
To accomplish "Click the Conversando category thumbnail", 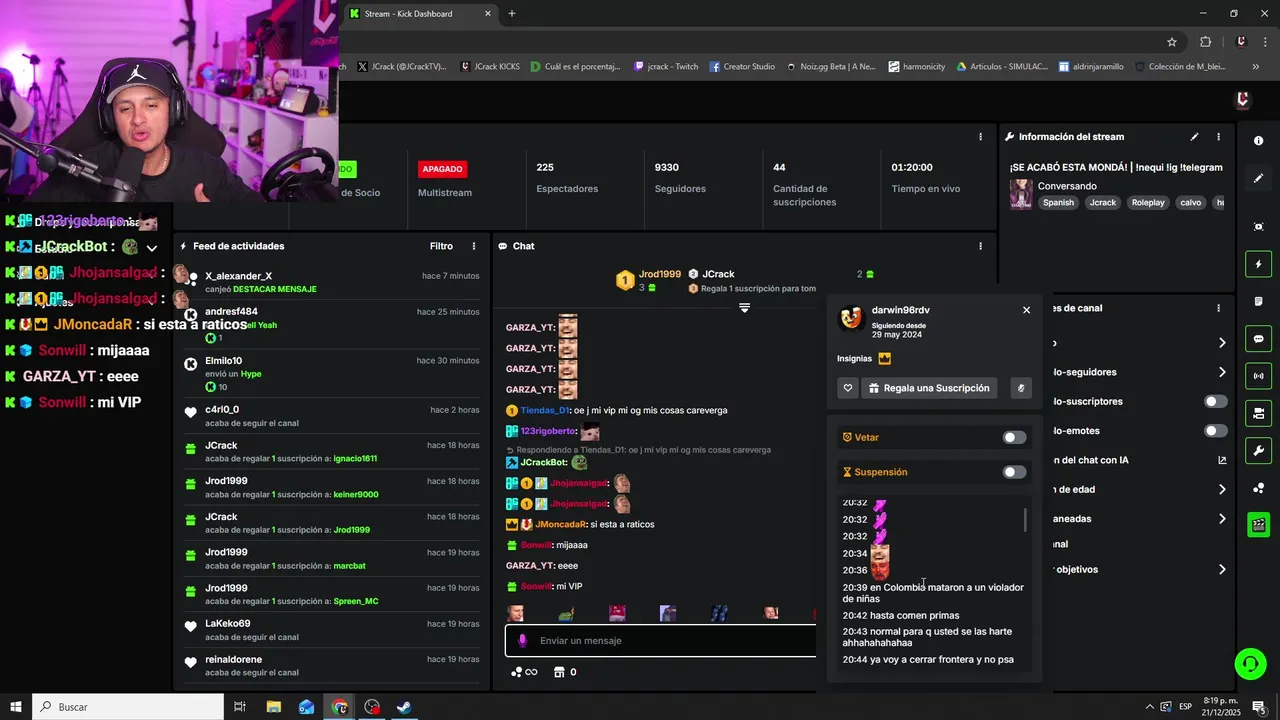I will pyautogui.click(x=1021, y=193).
